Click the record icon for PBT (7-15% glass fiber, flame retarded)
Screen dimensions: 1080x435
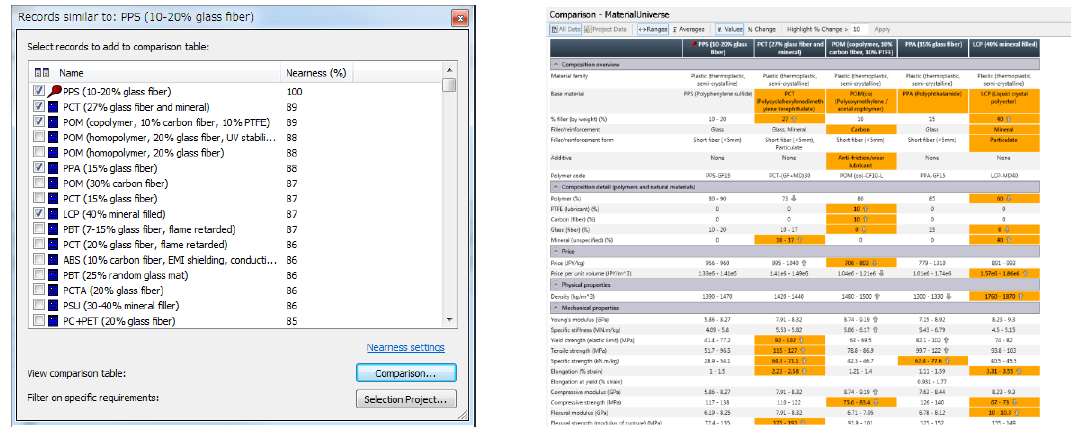(54, 229)
